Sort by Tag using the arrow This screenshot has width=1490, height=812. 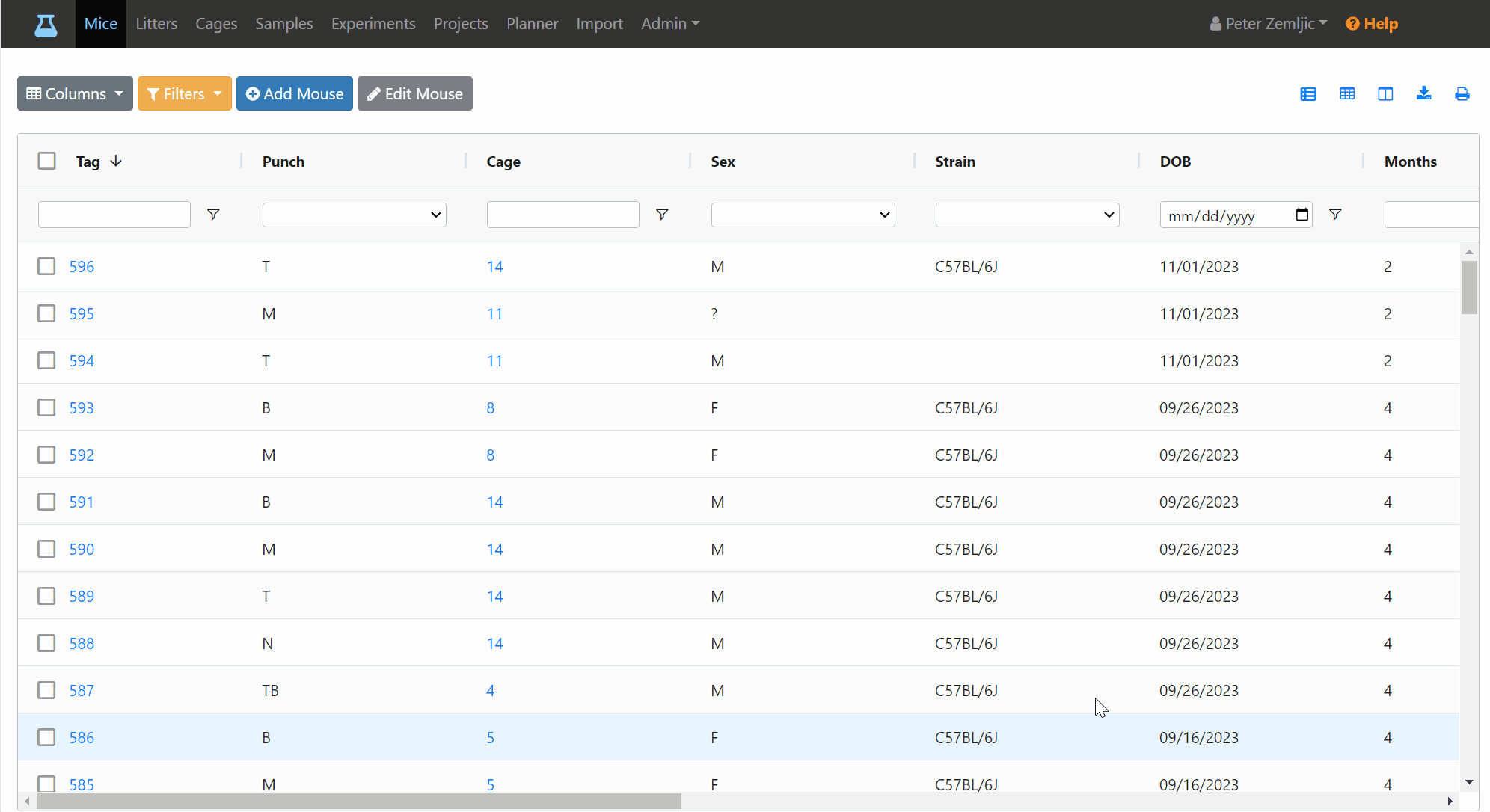[116, 161]
